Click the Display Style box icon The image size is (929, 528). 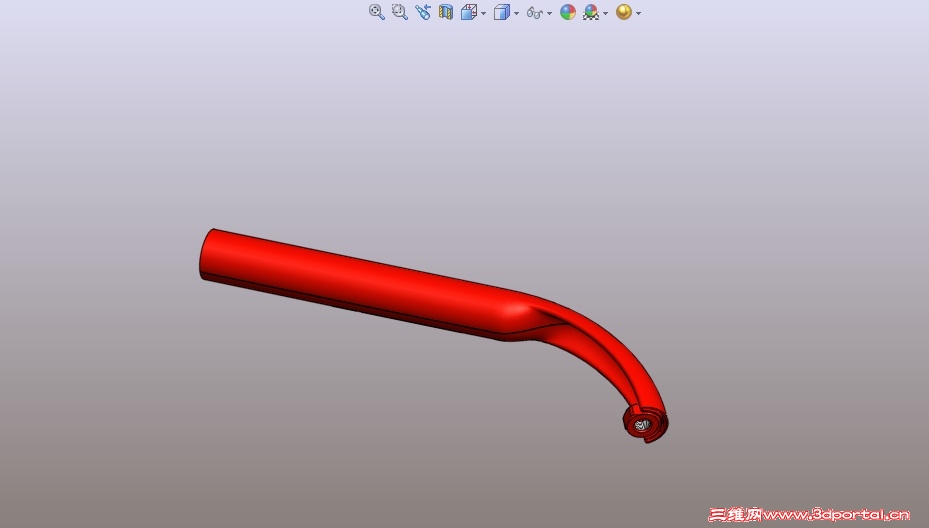[502, 12]
